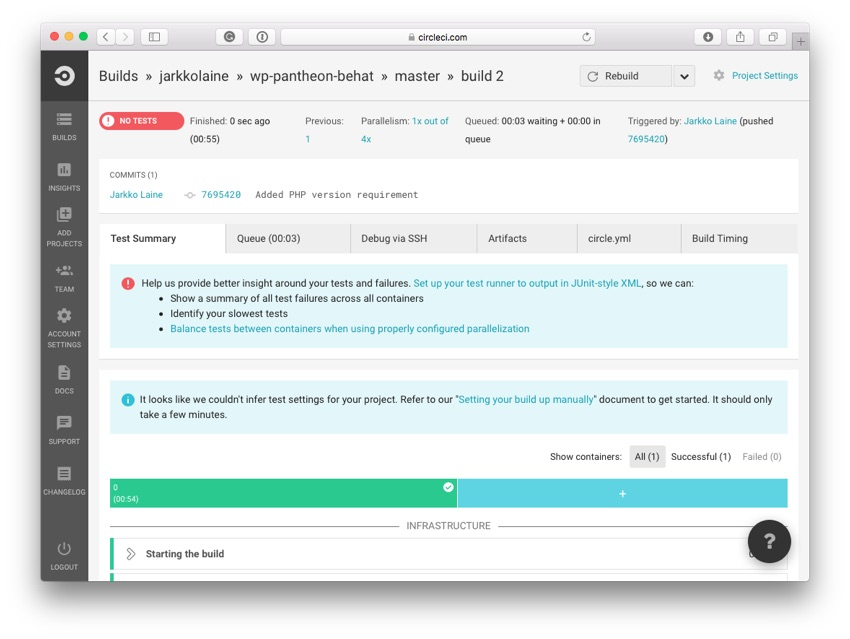This screenshot has height=639, width=850.
Task: Click the Safari share icon
Action: click(x=740, y=37)
